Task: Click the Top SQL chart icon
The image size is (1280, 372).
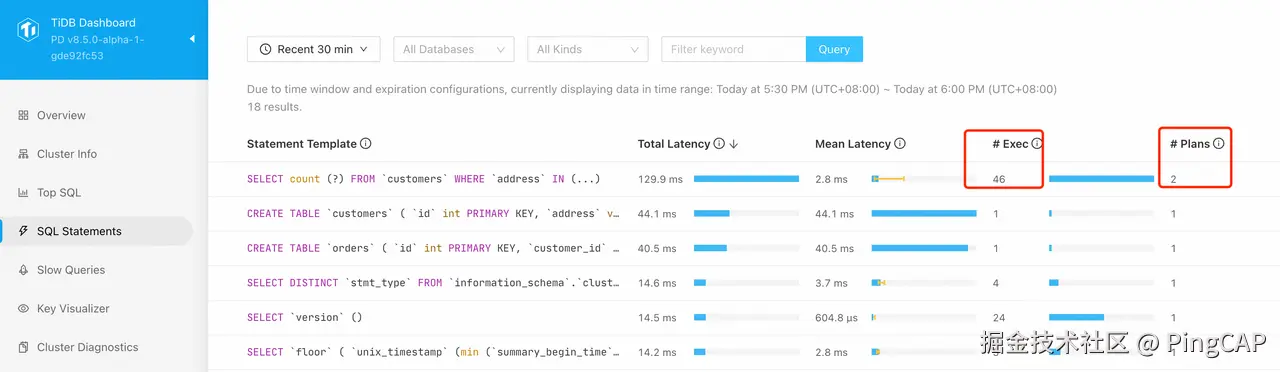Action: pyautogui.click(x=23, y=192)
